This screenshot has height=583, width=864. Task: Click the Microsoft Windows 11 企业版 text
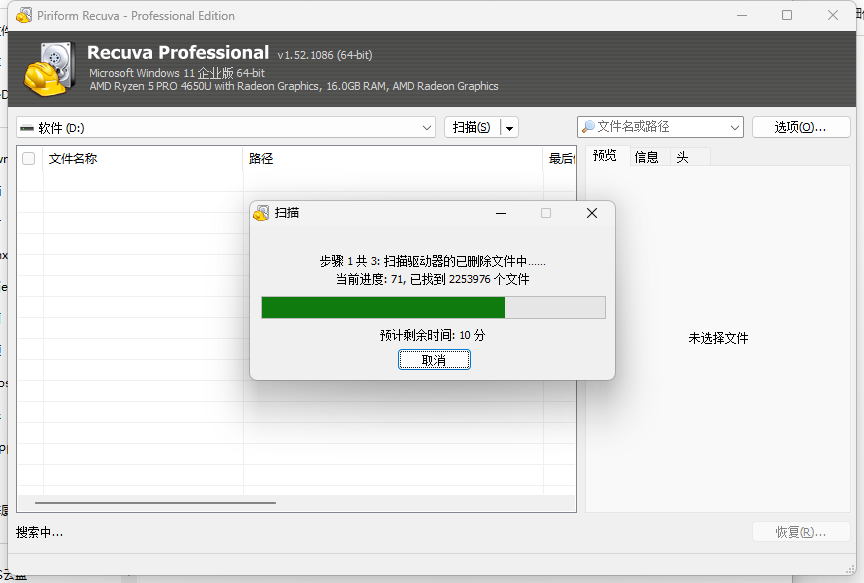177,73
